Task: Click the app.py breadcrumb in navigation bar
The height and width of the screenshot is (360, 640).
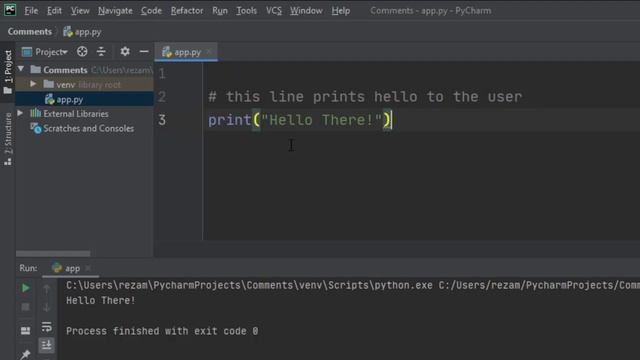Action: pyautogui.click(x=82, y=32)
